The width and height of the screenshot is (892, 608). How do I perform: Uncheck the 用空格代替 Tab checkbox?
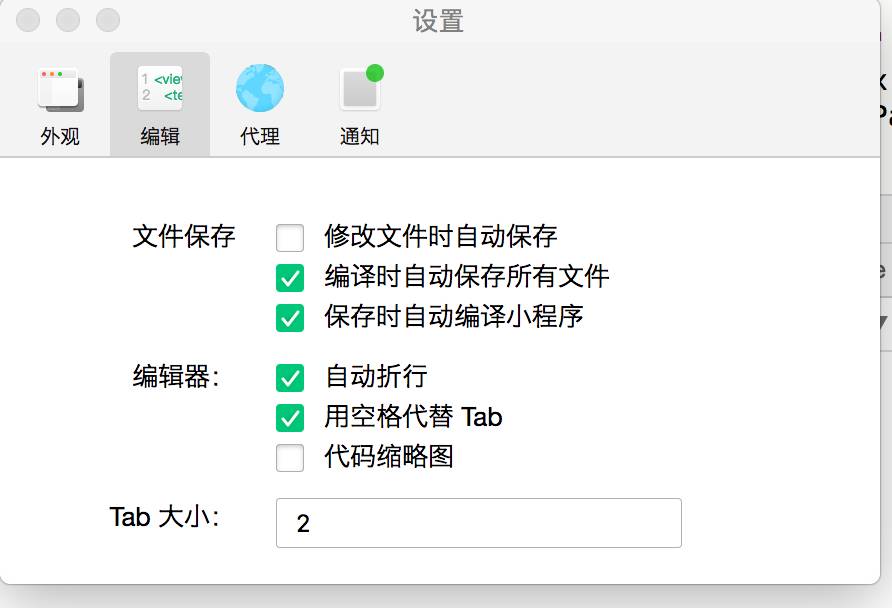[290, 417]
